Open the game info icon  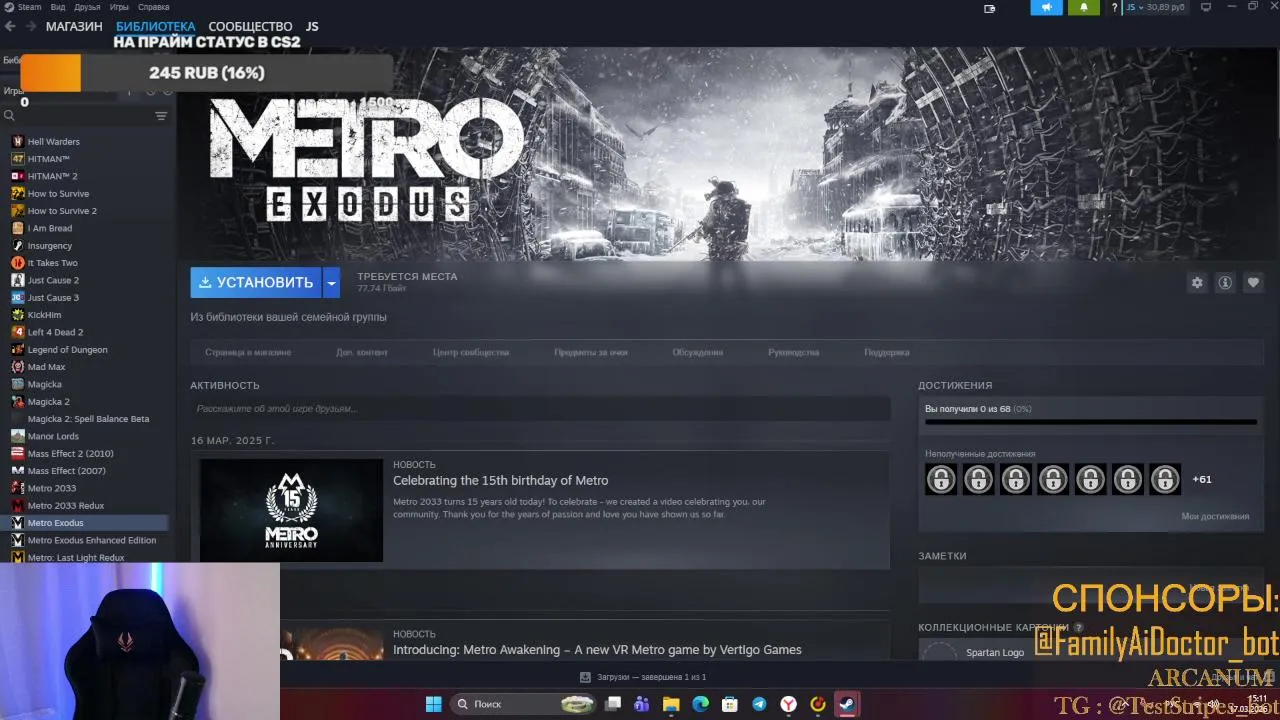pyautogui.click(x=1225, y=283)
